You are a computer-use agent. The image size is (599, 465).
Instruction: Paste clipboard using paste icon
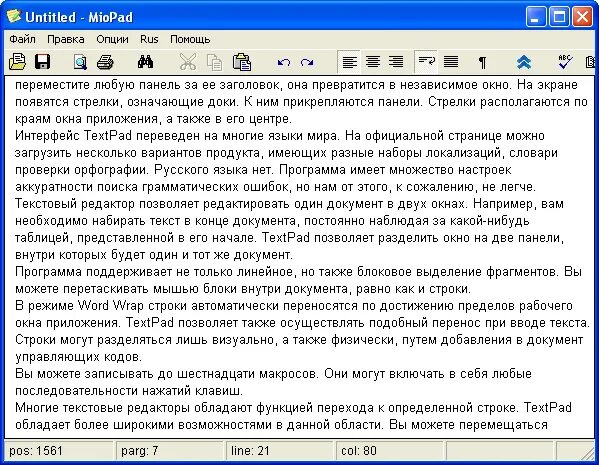242,62
